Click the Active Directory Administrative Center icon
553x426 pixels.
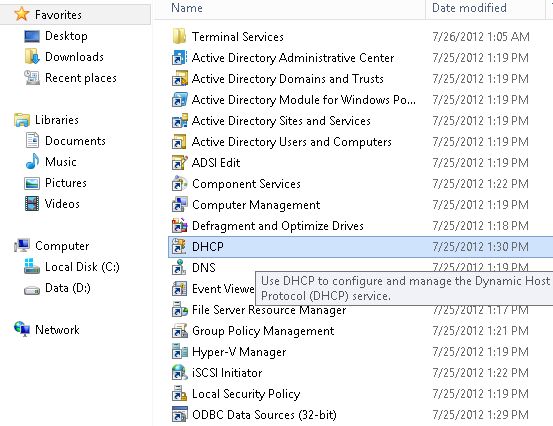point(180,57)
